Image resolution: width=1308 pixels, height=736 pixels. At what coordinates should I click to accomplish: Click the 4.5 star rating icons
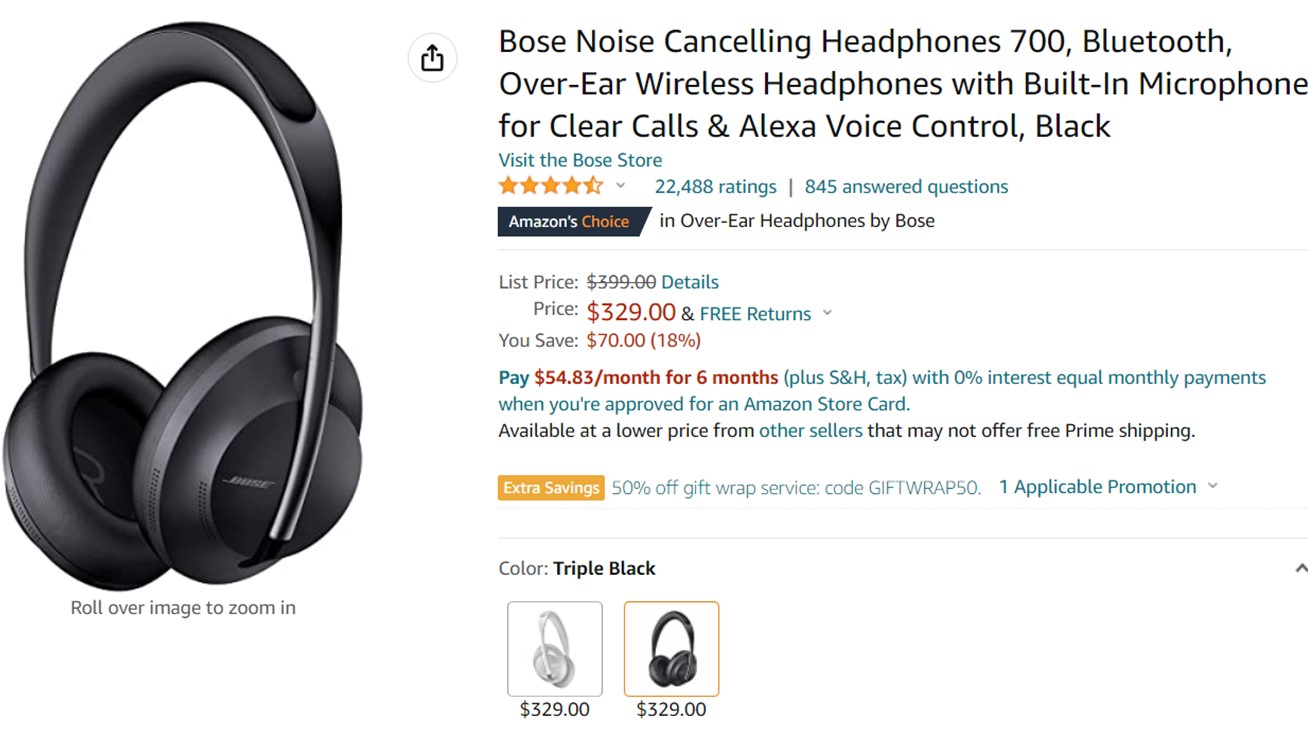(551, 186)
